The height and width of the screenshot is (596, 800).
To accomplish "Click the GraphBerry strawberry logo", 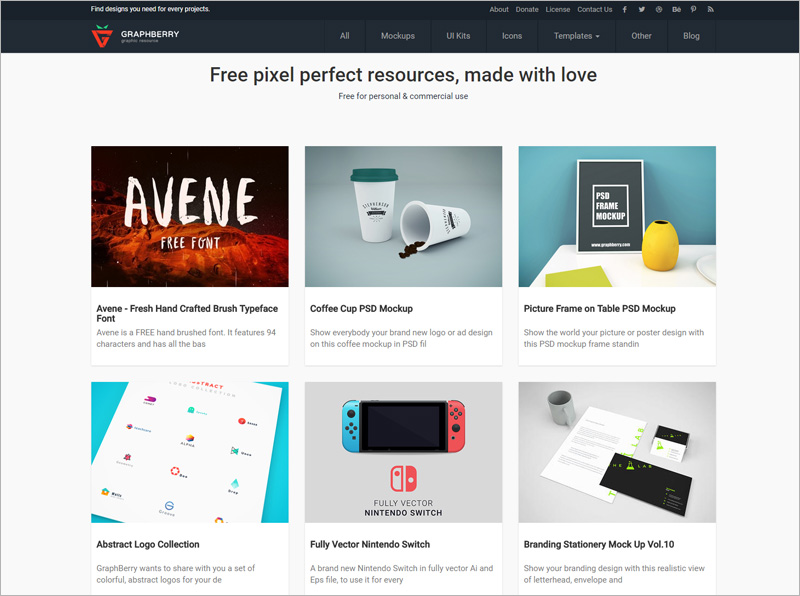I will pyautogui.click(x=102, y=36).
